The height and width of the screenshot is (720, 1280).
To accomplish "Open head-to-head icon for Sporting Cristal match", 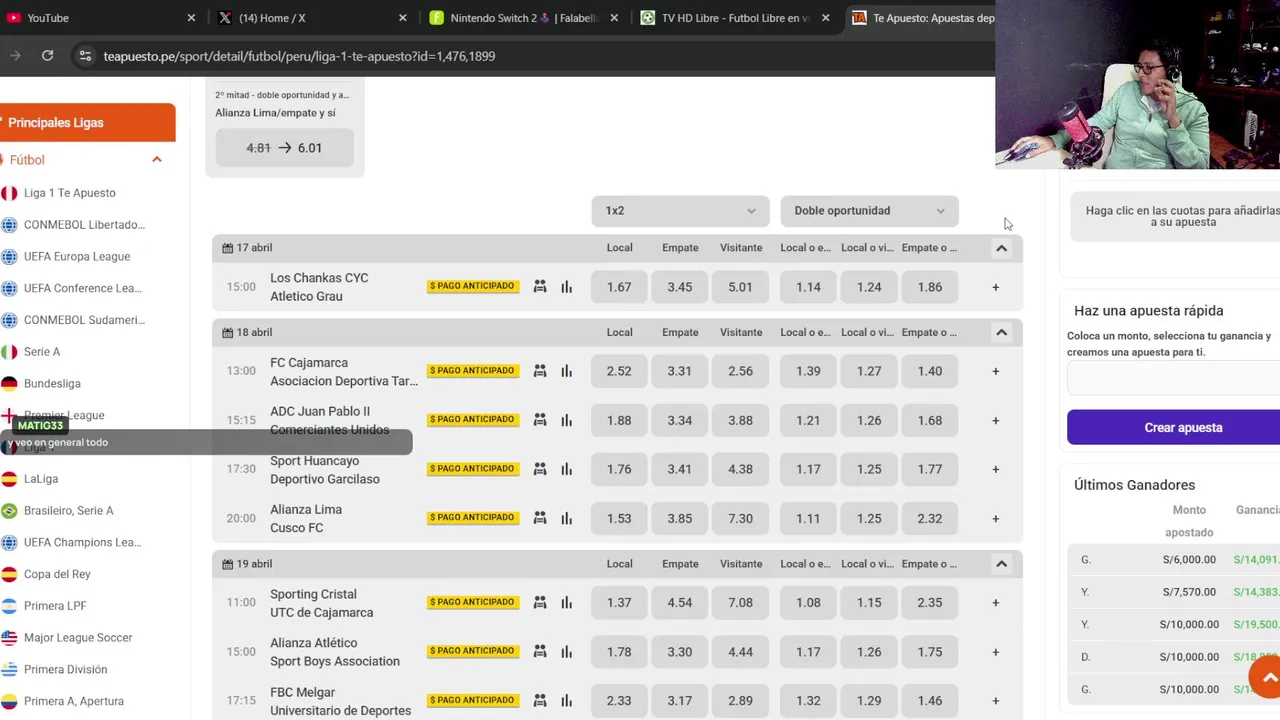I will pos(540,602).
